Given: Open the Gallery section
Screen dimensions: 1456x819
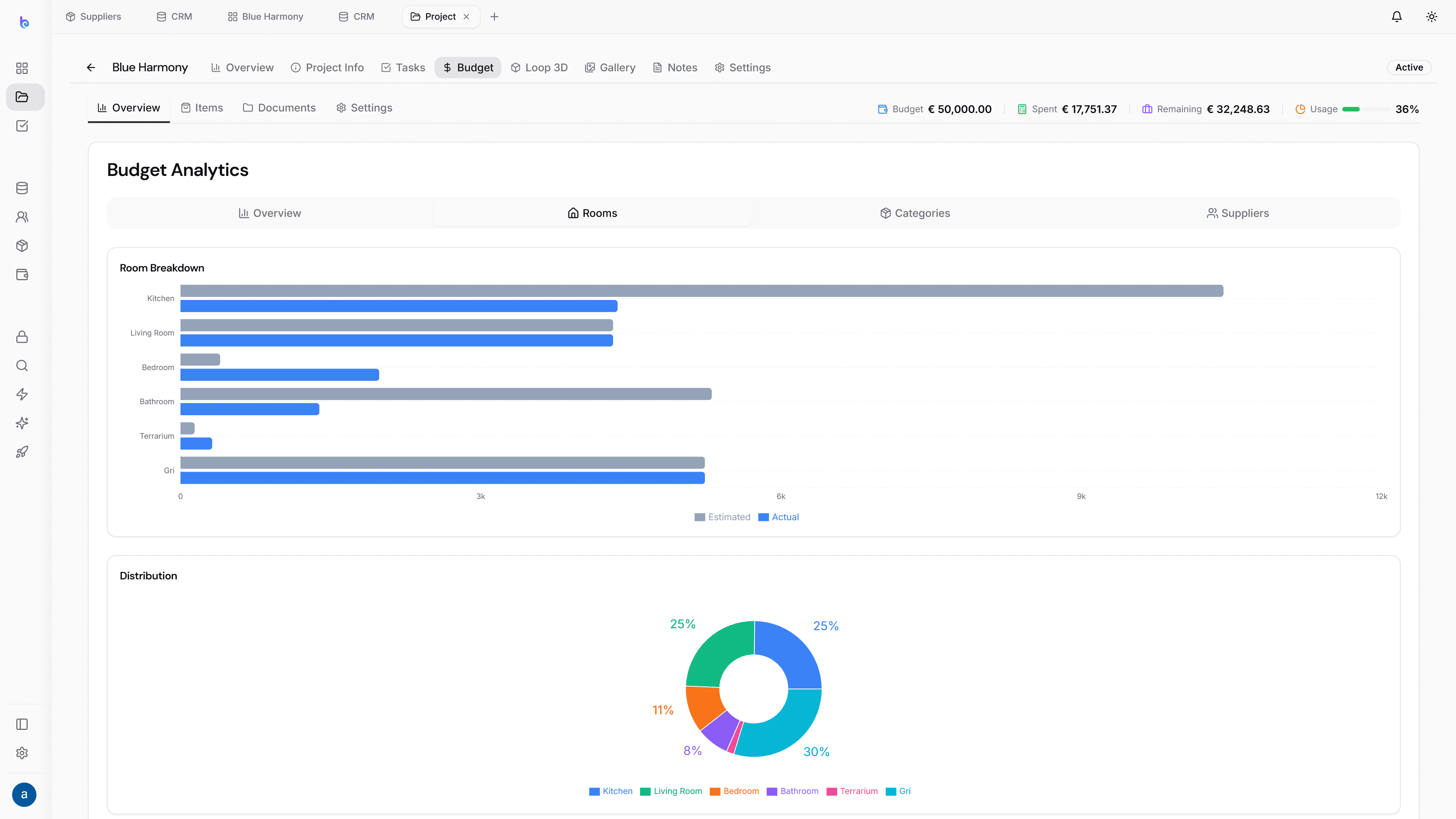Looking at the screenshot, I should (610, 67).
